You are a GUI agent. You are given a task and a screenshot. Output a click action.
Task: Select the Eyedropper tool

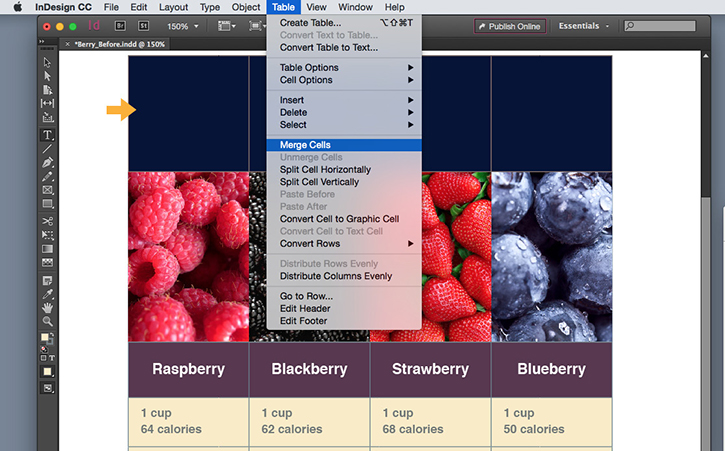(x=47, y=294)
